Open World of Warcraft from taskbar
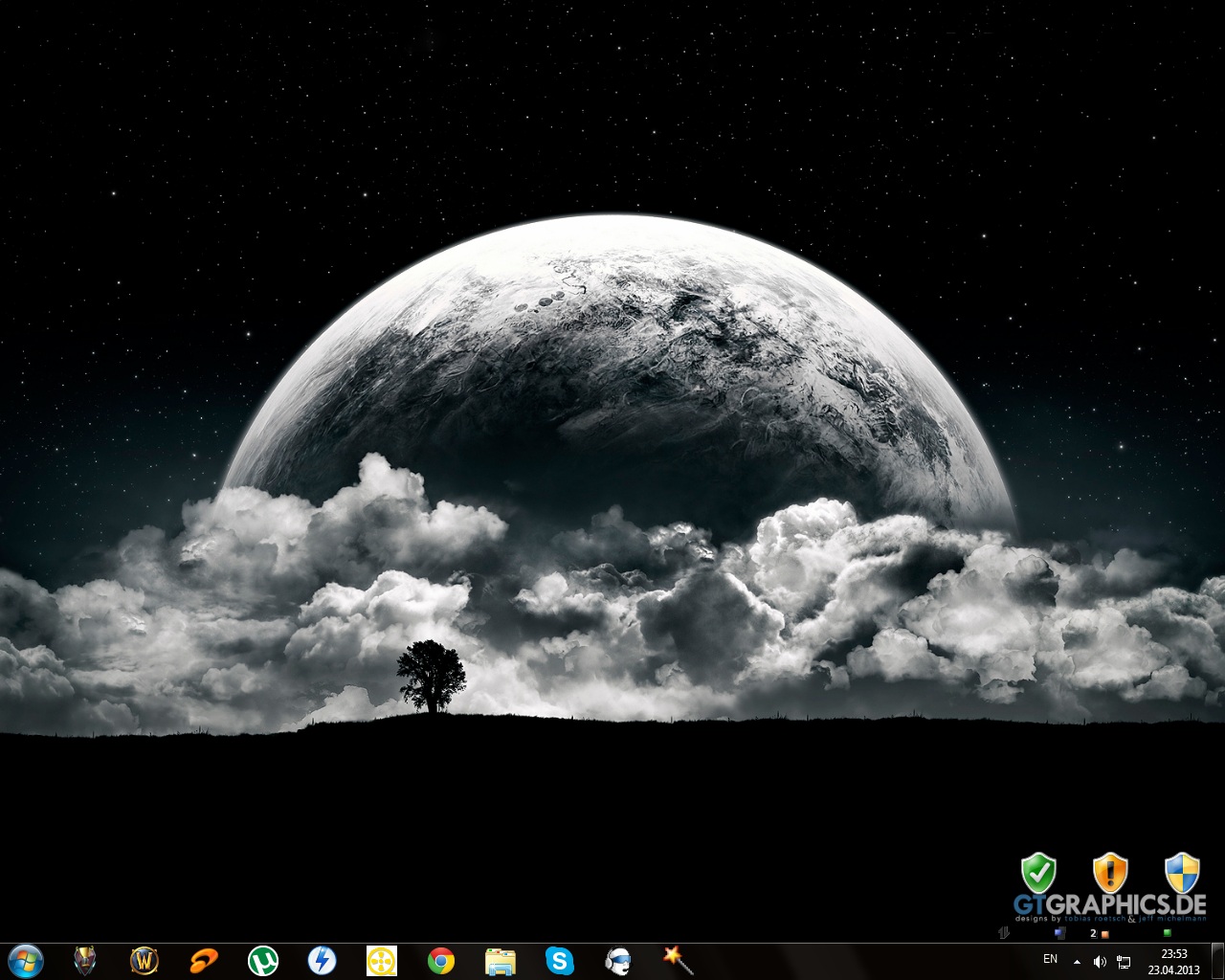This screenshot has height=980, width=1225. 144,960
